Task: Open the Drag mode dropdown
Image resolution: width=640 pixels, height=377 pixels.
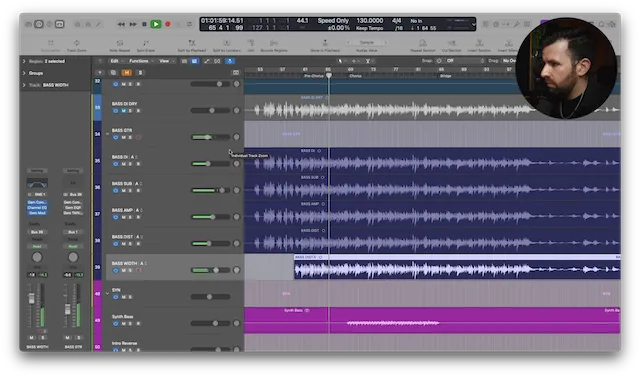Action: pos(509,61)
